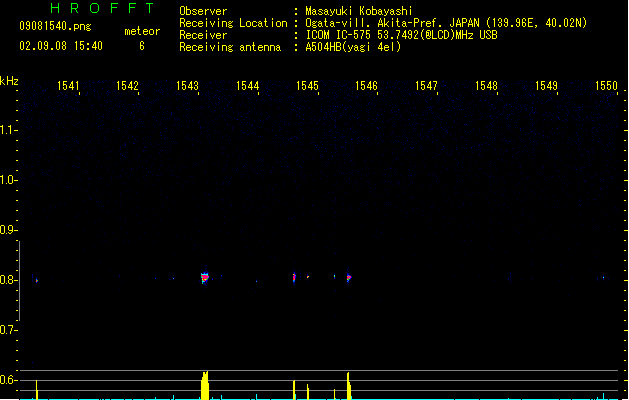
Task: Click the meteor echo just before 1545
Action: click(x=294, y=277)
